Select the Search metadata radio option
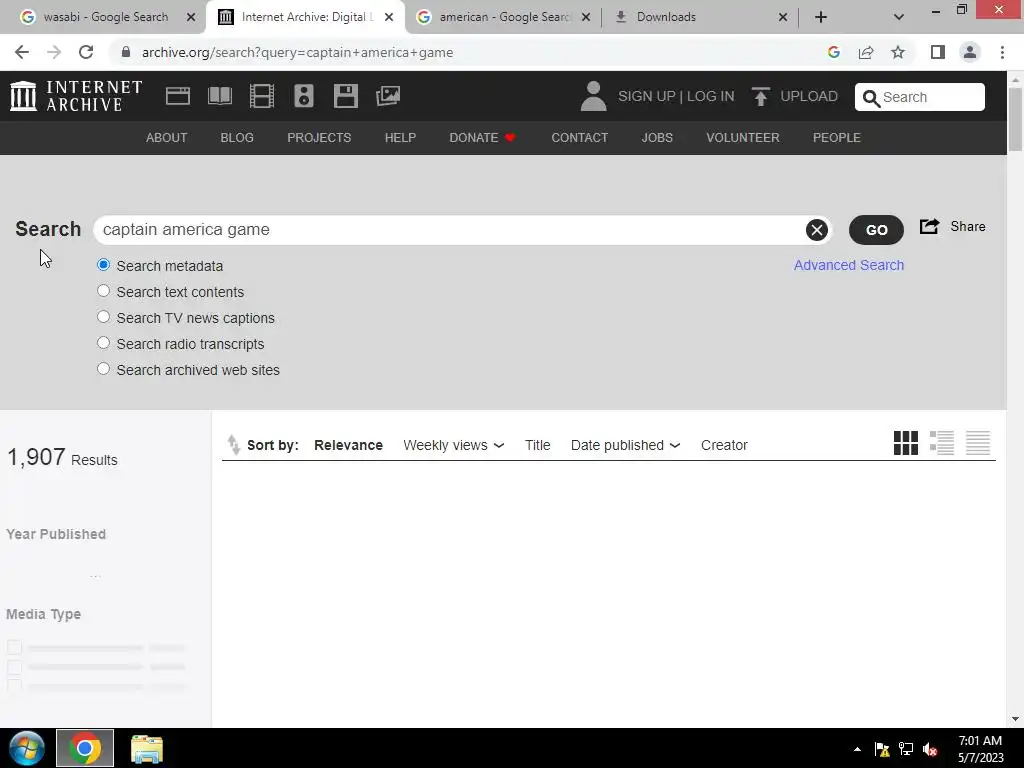 point(103,264)
